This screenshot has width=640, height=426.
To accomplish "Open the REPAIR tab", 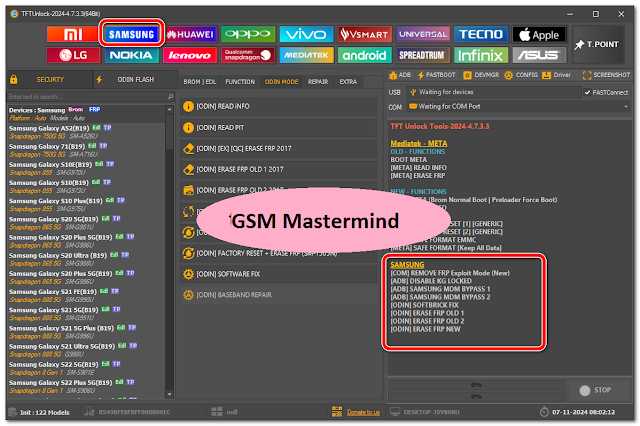I will pyautogui.click(x=318, y=82).
